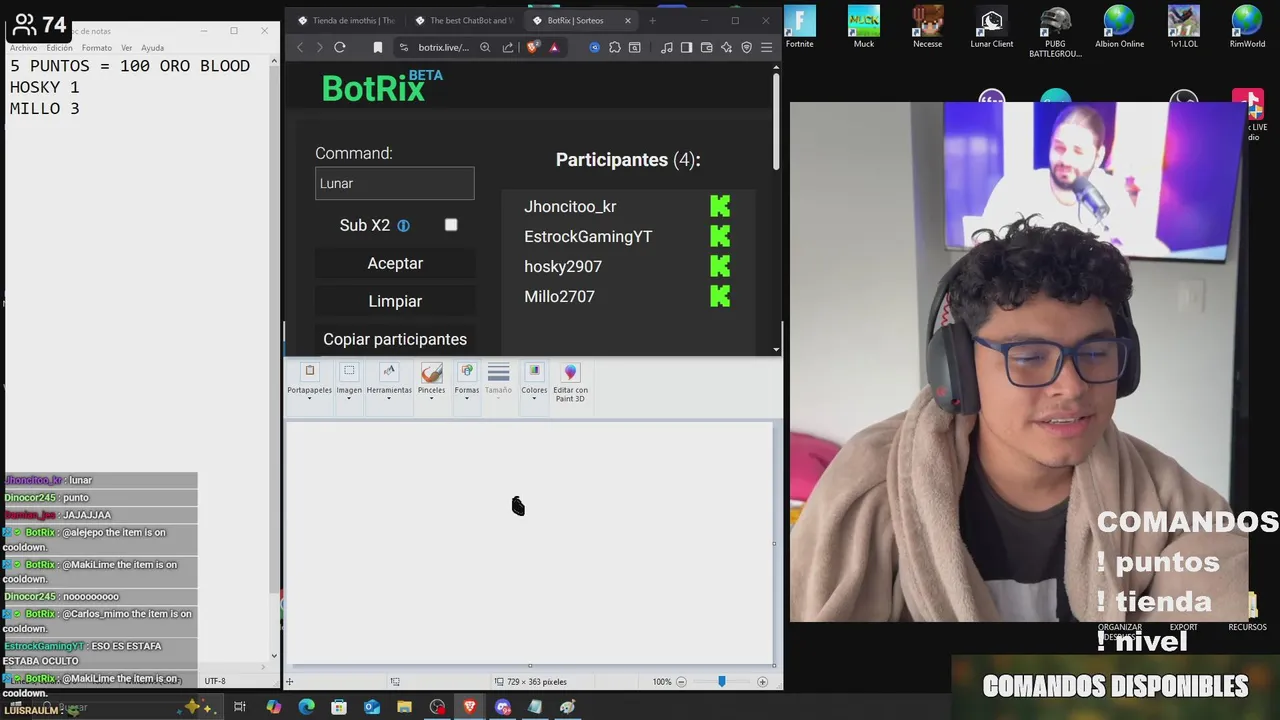Open Microsoft Edge from the taskbar

(x=307, y=707)
